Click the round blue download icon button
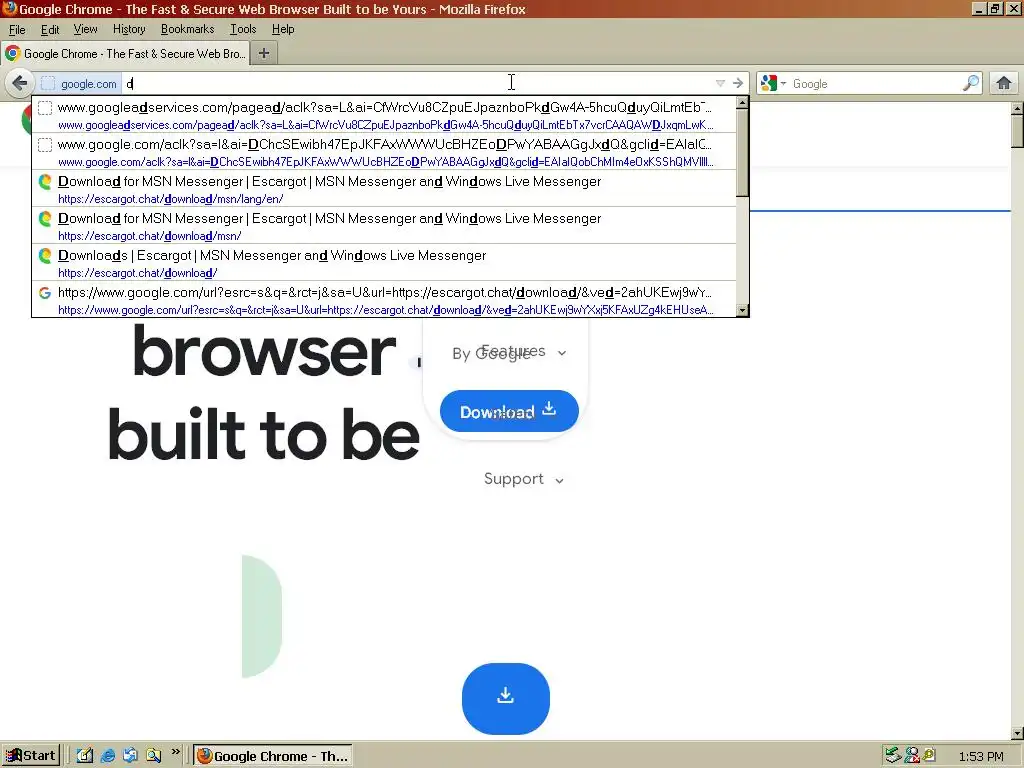Image resolution: width=1024 pixels, height=768 pixels. click(x=505, y=699)
